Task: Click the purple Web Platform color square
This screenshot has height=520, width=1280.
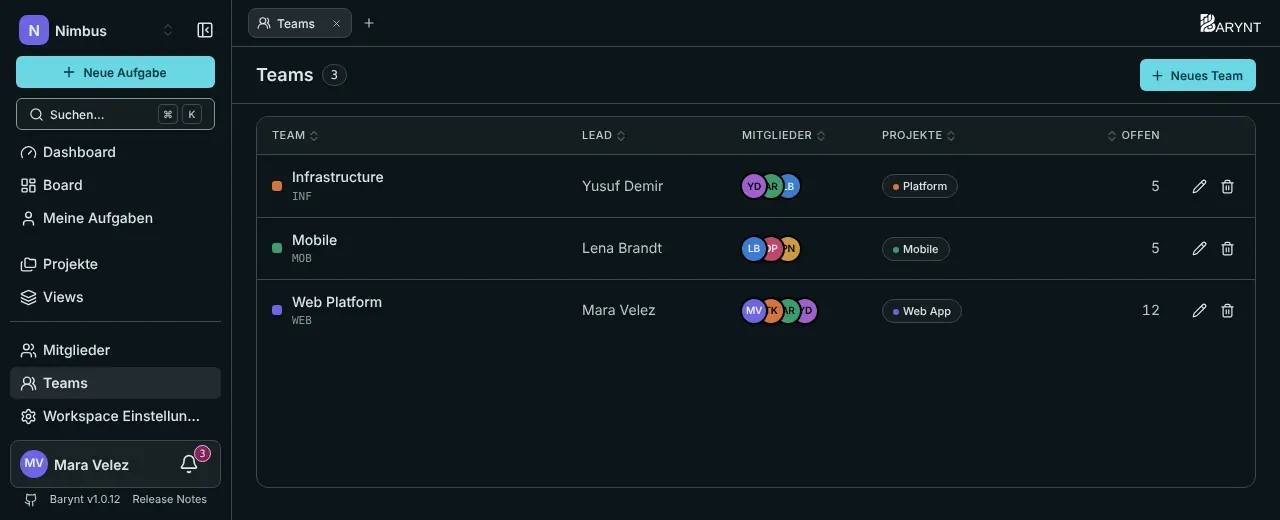Action: (x=277, y=310)
